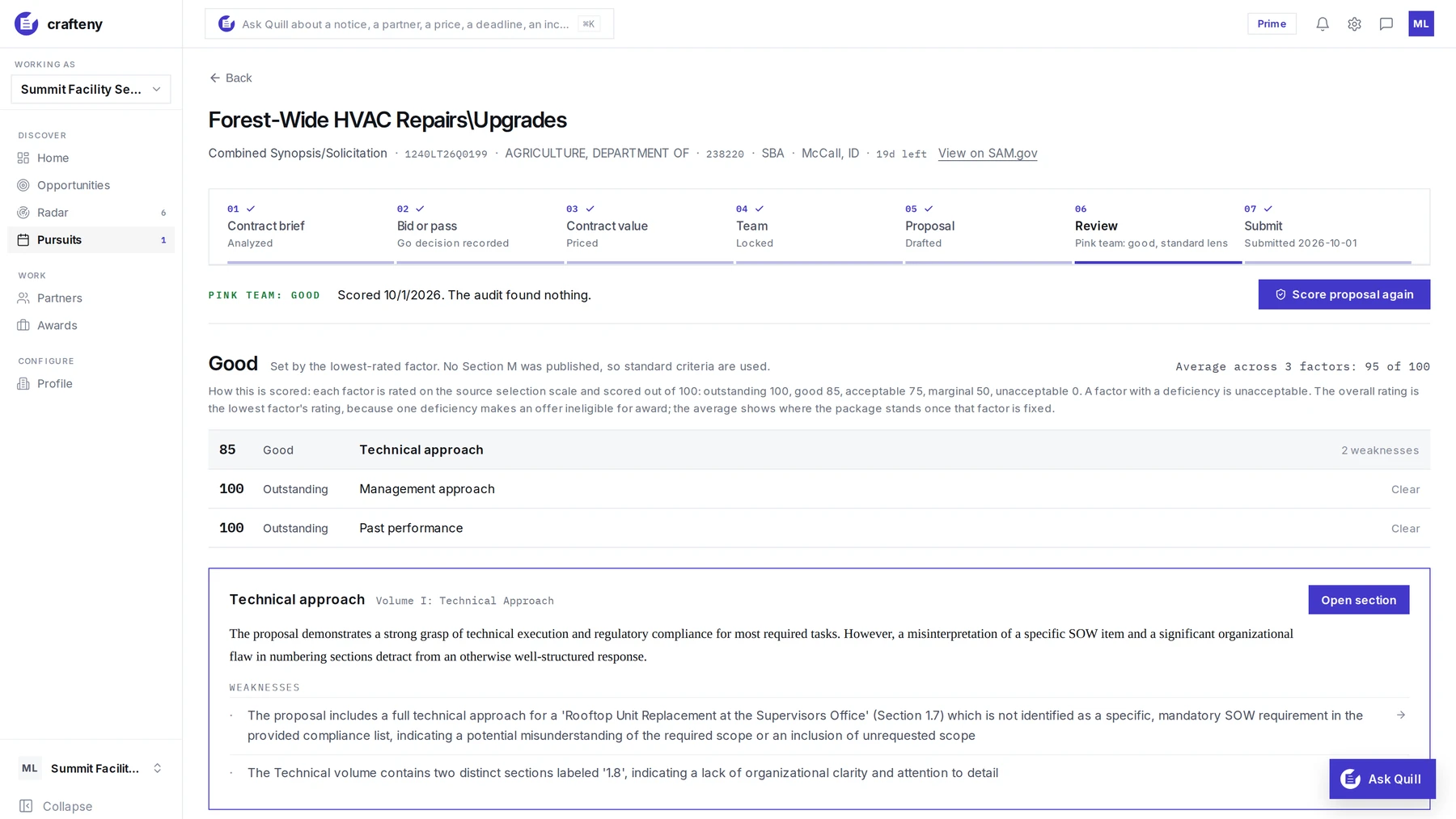Go to Contract brief step
Image resolution: width=1456 pixels, height=819 pixels.
point(310,226)
